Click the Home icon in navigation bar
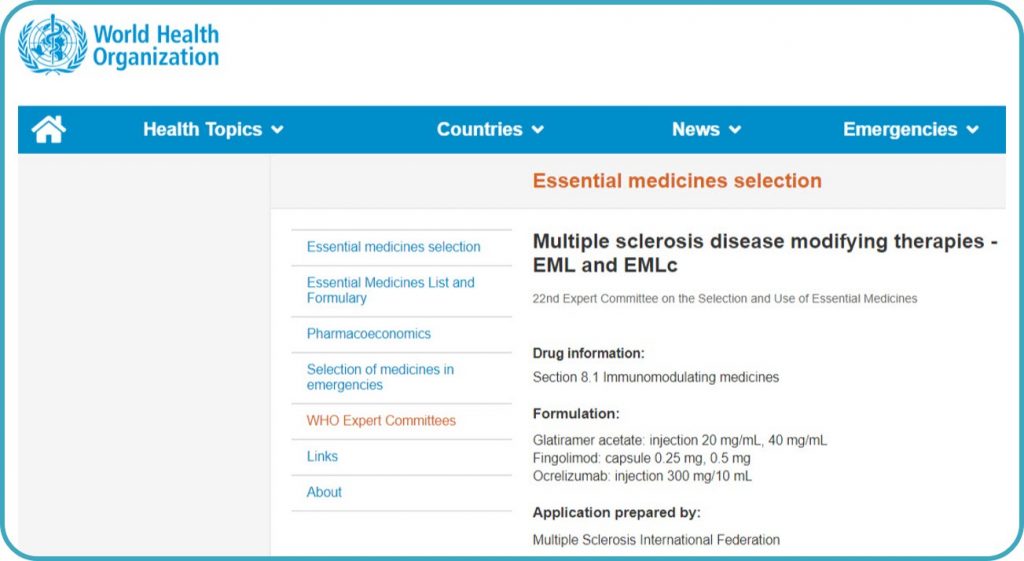1024x561 pixels. pyautogui.click(x=48, y=130)
